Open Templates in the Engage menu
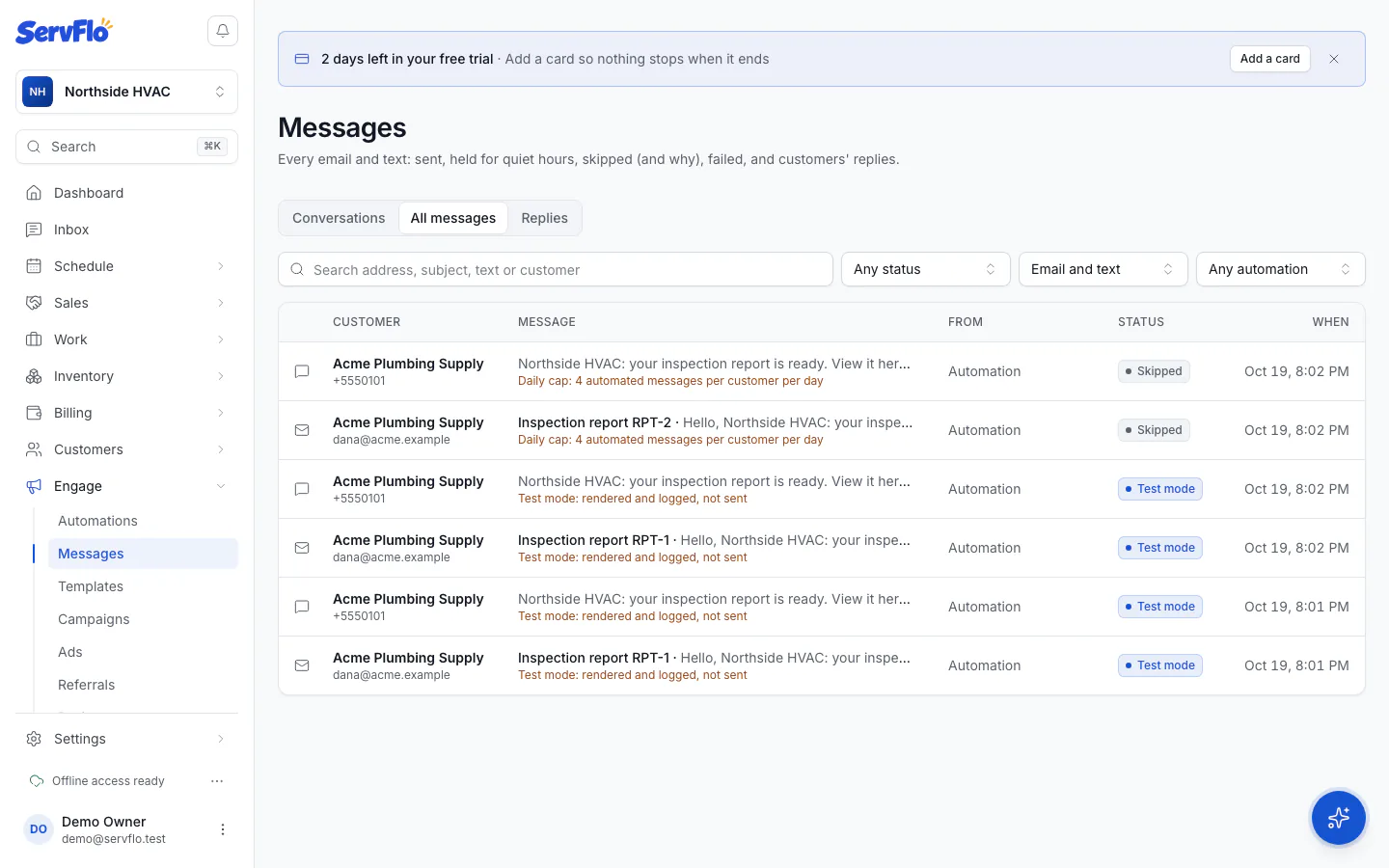 (143, 586)
